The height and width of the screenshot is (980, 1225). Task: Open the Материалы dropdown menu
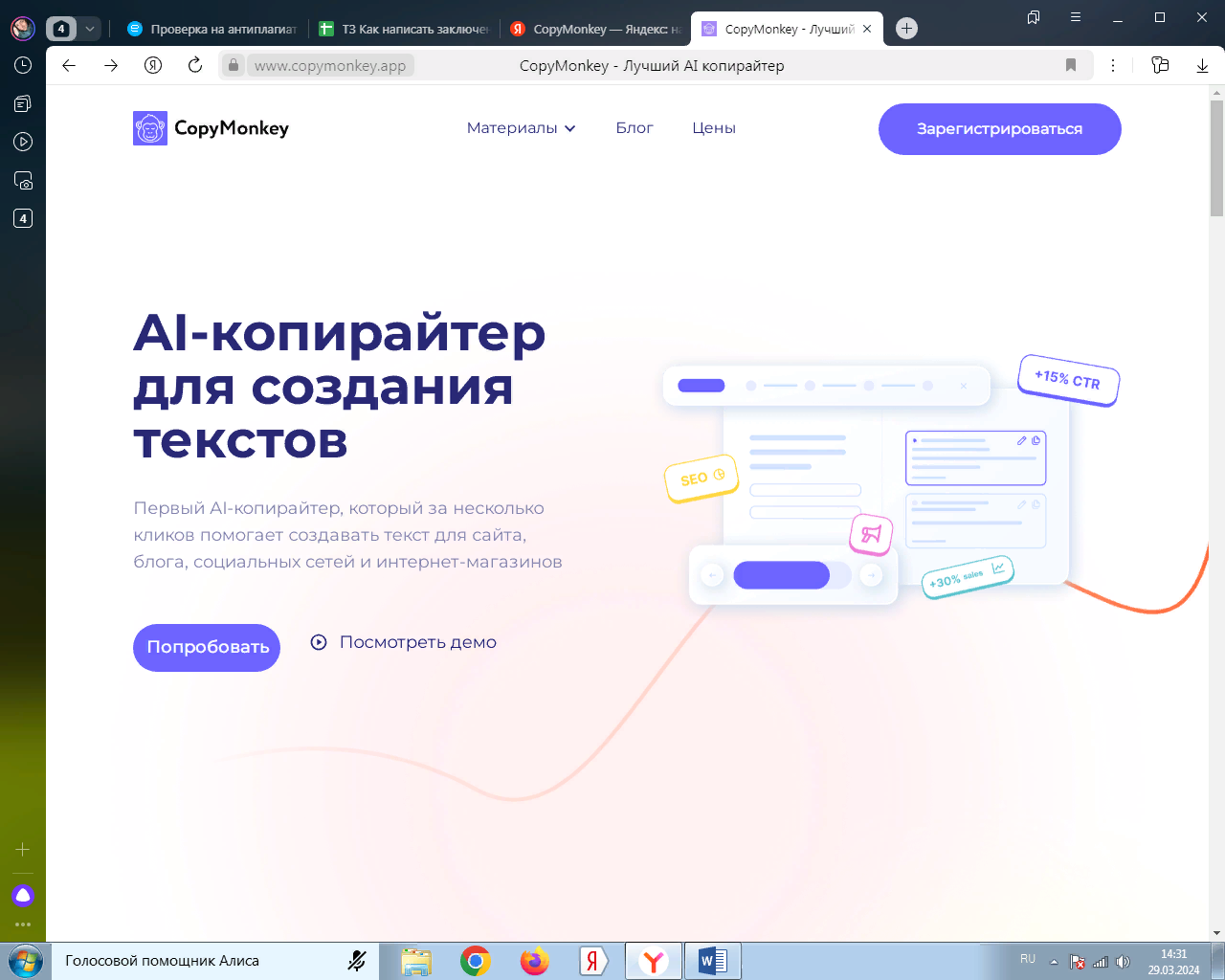point(520,127)
